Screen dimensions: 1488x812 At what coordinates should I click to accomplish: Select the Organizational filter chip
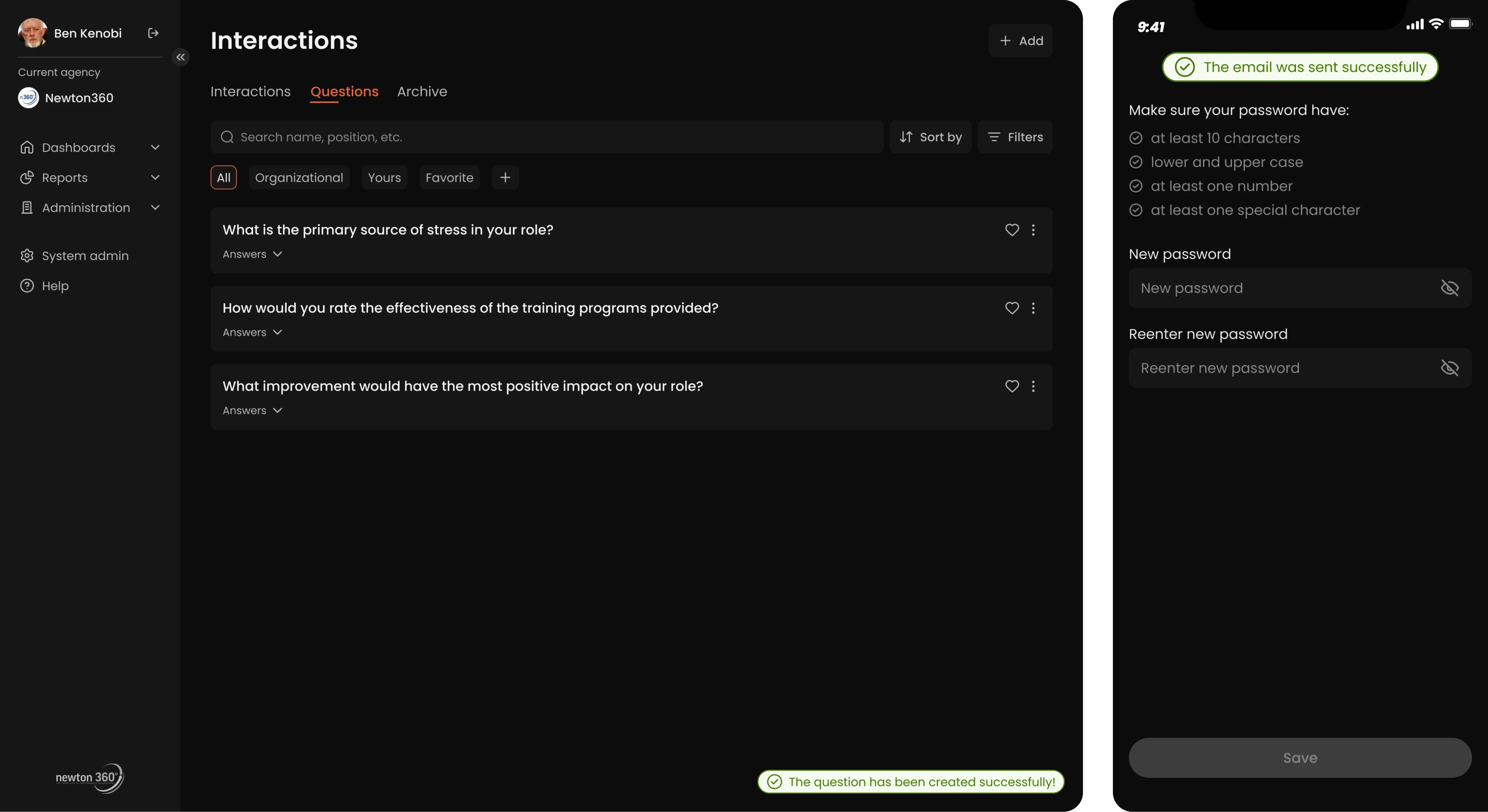[x=298, y=178]
